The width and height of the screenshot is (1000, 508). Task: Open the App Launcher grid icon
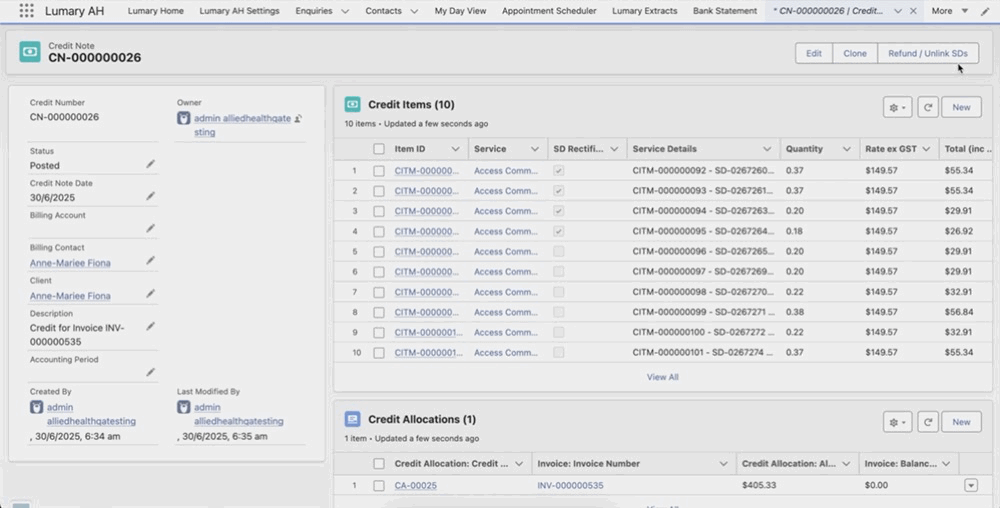(26, 11)
